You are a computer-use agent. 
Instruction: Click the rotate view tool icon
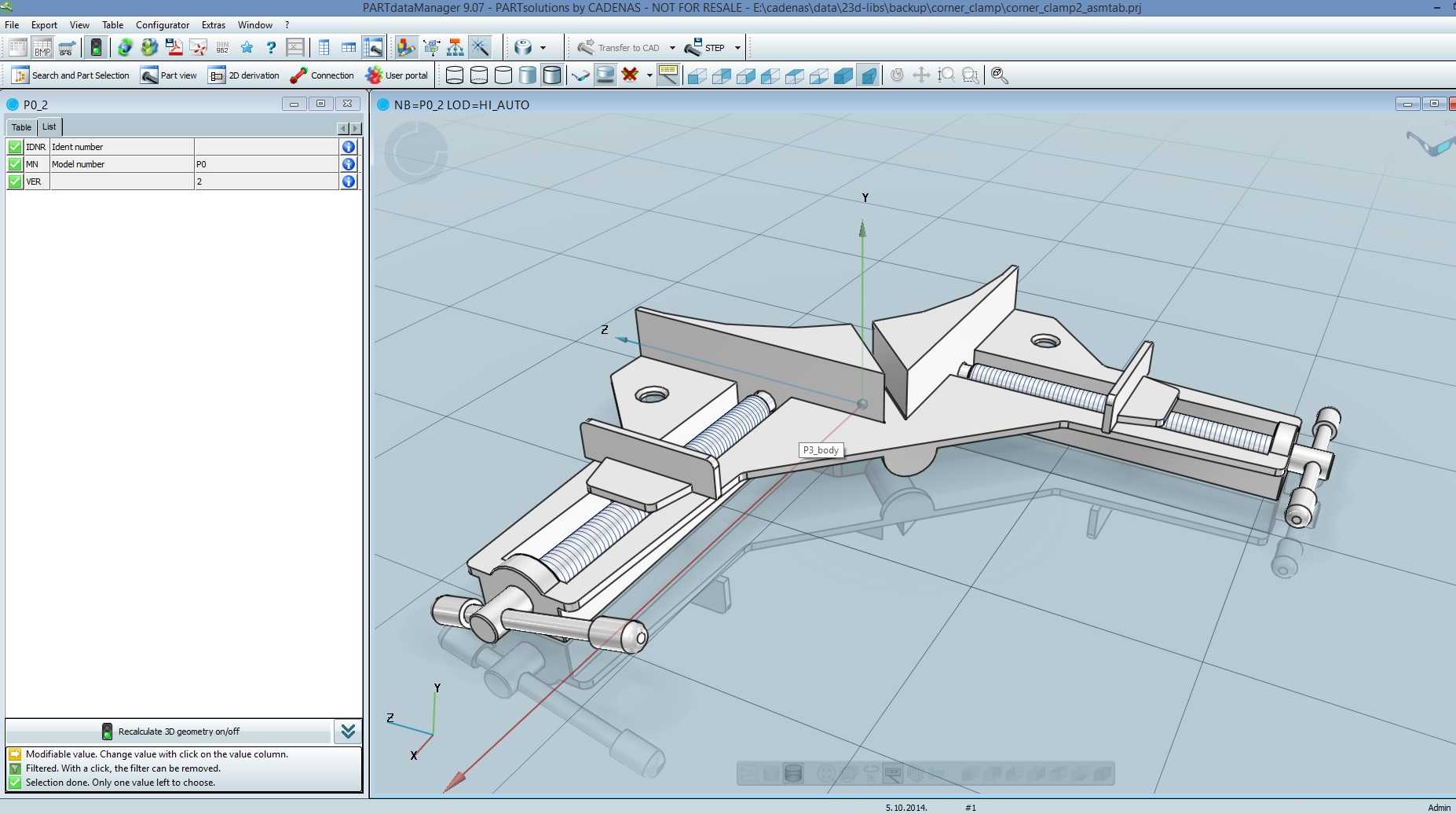click(x=897, y=75)
